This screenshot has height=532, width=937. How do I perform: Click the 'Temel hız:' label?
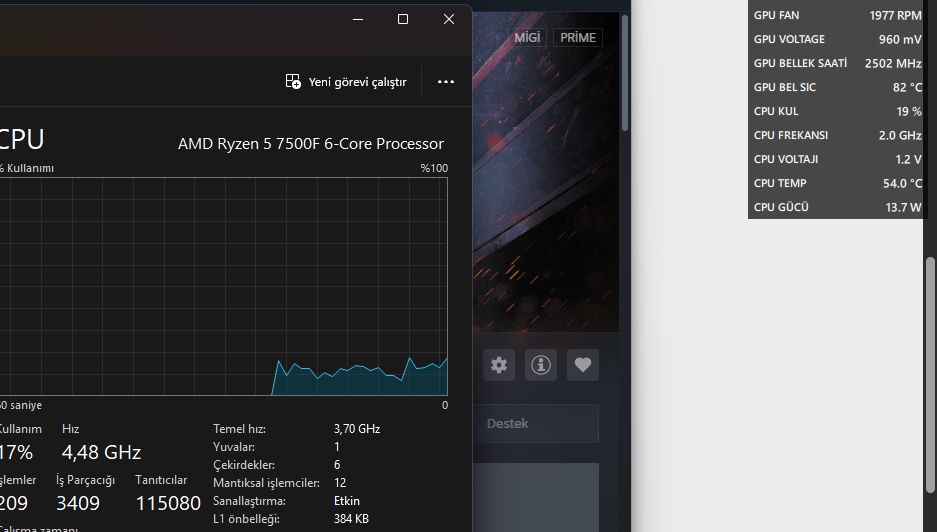click(239, 429)
